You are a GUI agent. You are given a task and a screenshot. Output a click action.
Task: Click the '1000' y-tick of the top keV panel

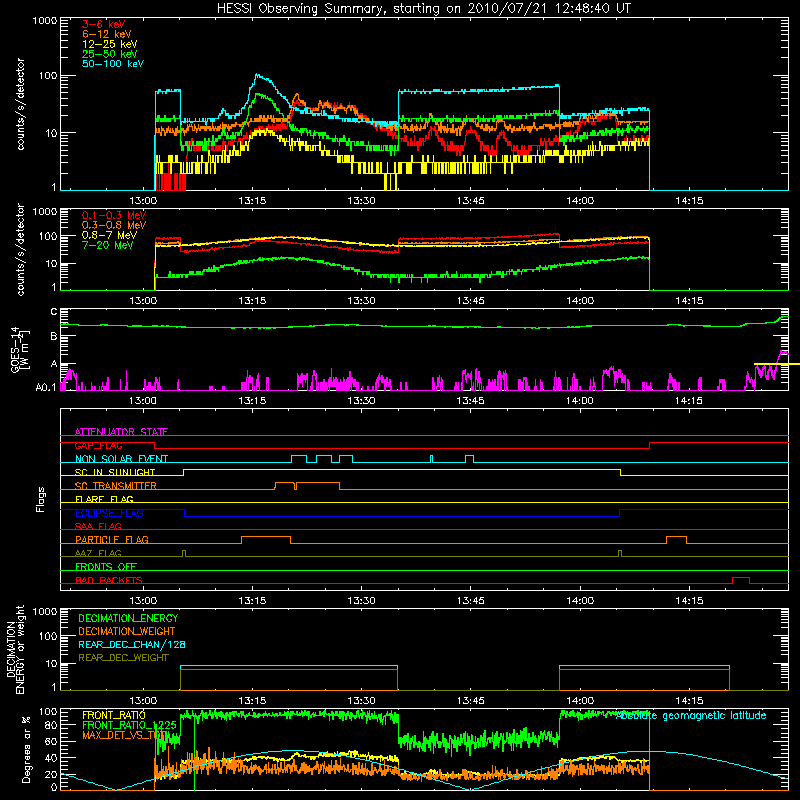(45, 21)
